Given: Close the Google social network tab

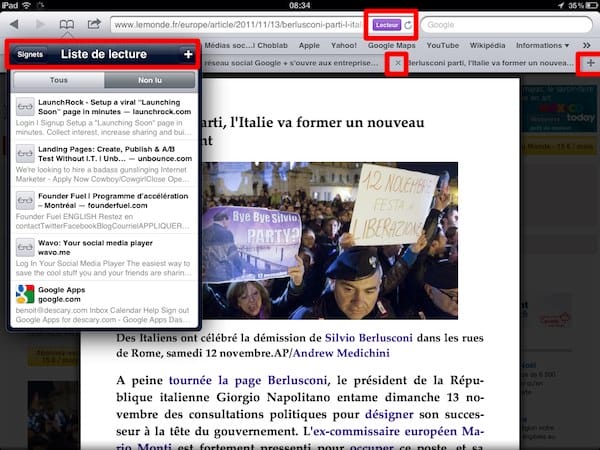Looking at the screenshot, I should tap(398, 63).
